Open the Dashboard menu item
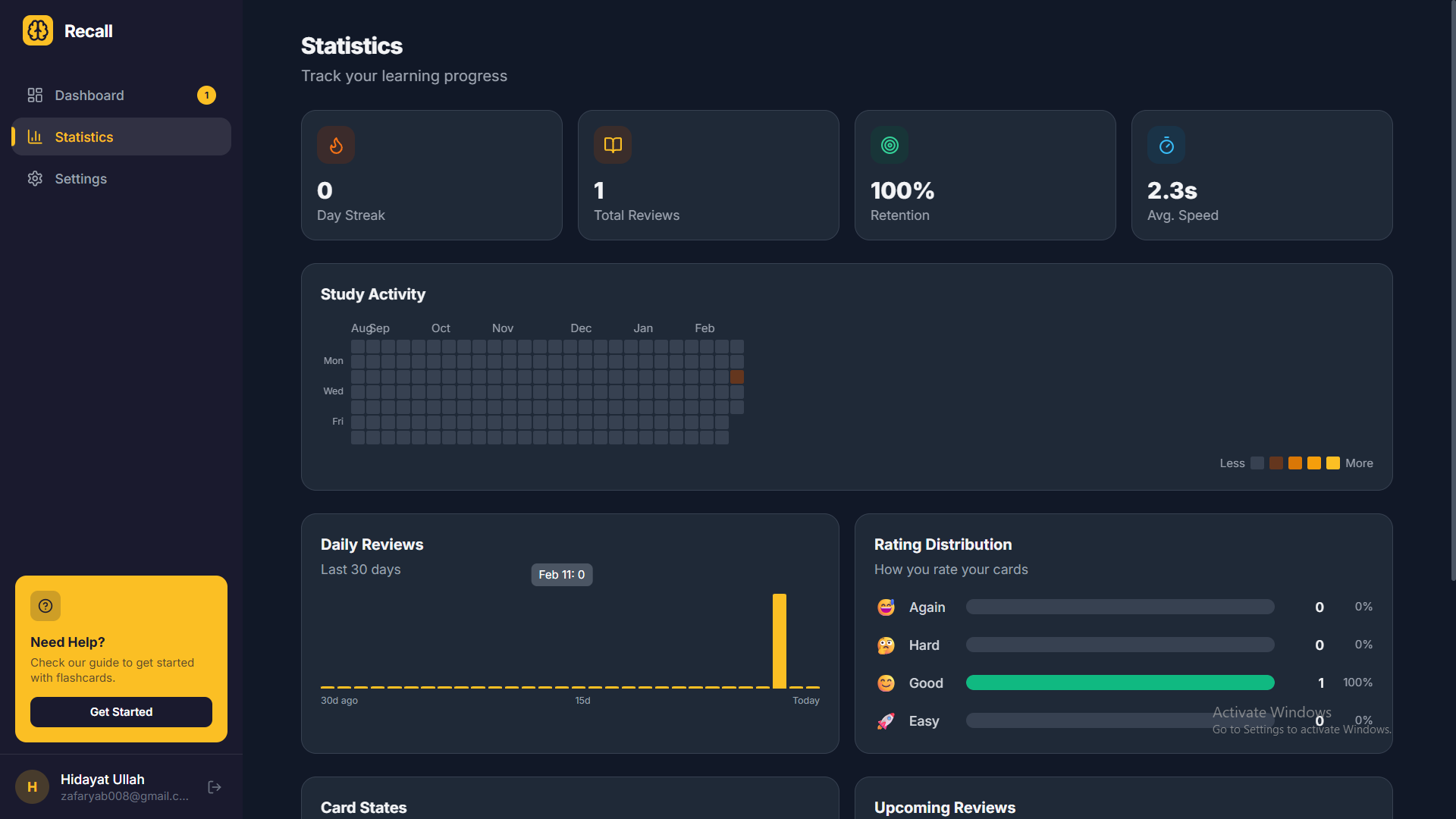 click(89, 96)
